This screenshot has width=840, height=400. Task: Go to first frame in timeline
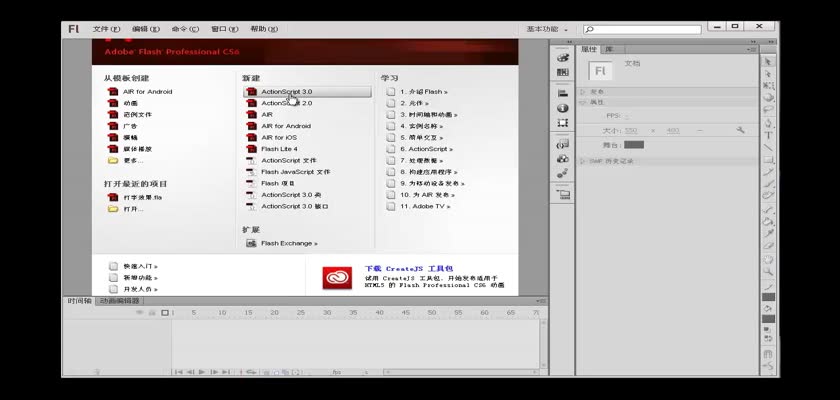point(178,372)
